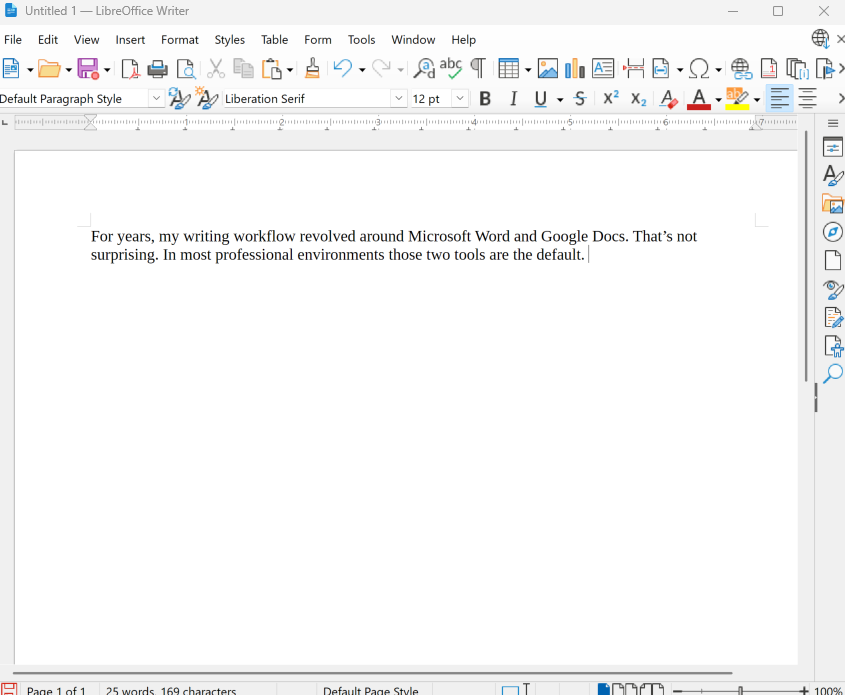
Task: Open the highlighting color dropdown arrow
Action: pyautogui.click(x=757, y=100)
